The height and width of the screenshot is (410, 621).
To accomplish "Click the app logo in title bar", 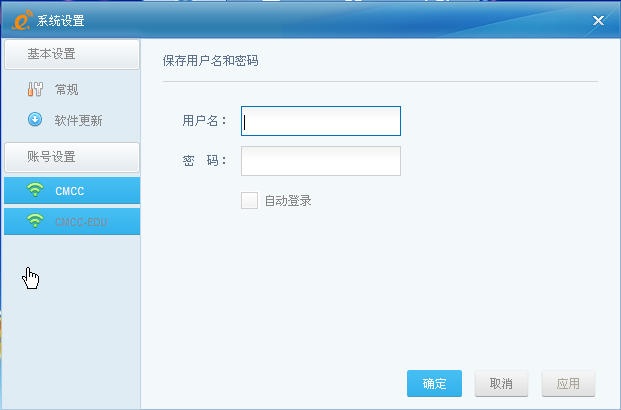I will point(24,20).
